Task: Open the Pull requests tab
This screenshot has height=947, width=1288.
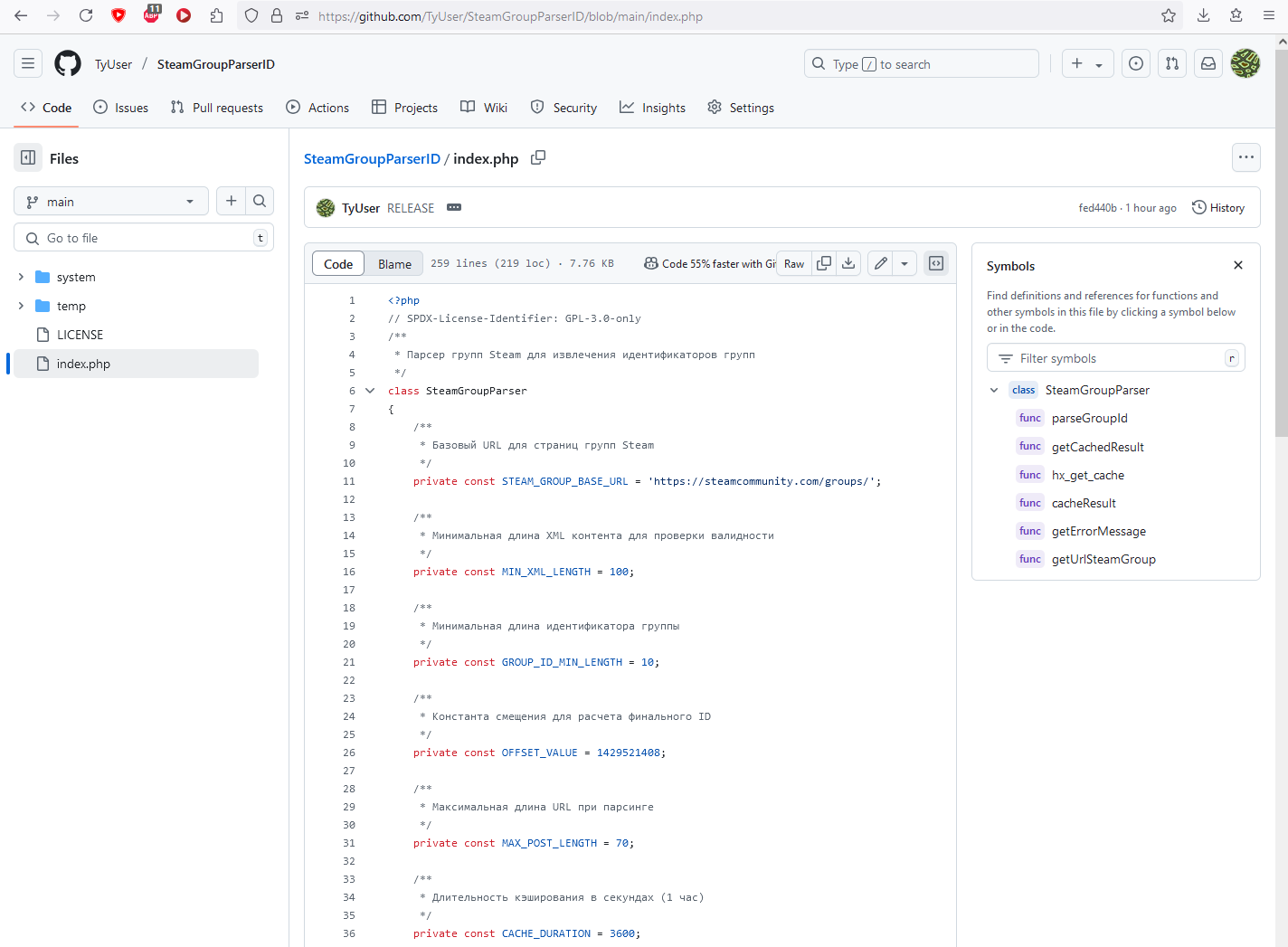Action: pyautogui.click(x=217, y=108)
